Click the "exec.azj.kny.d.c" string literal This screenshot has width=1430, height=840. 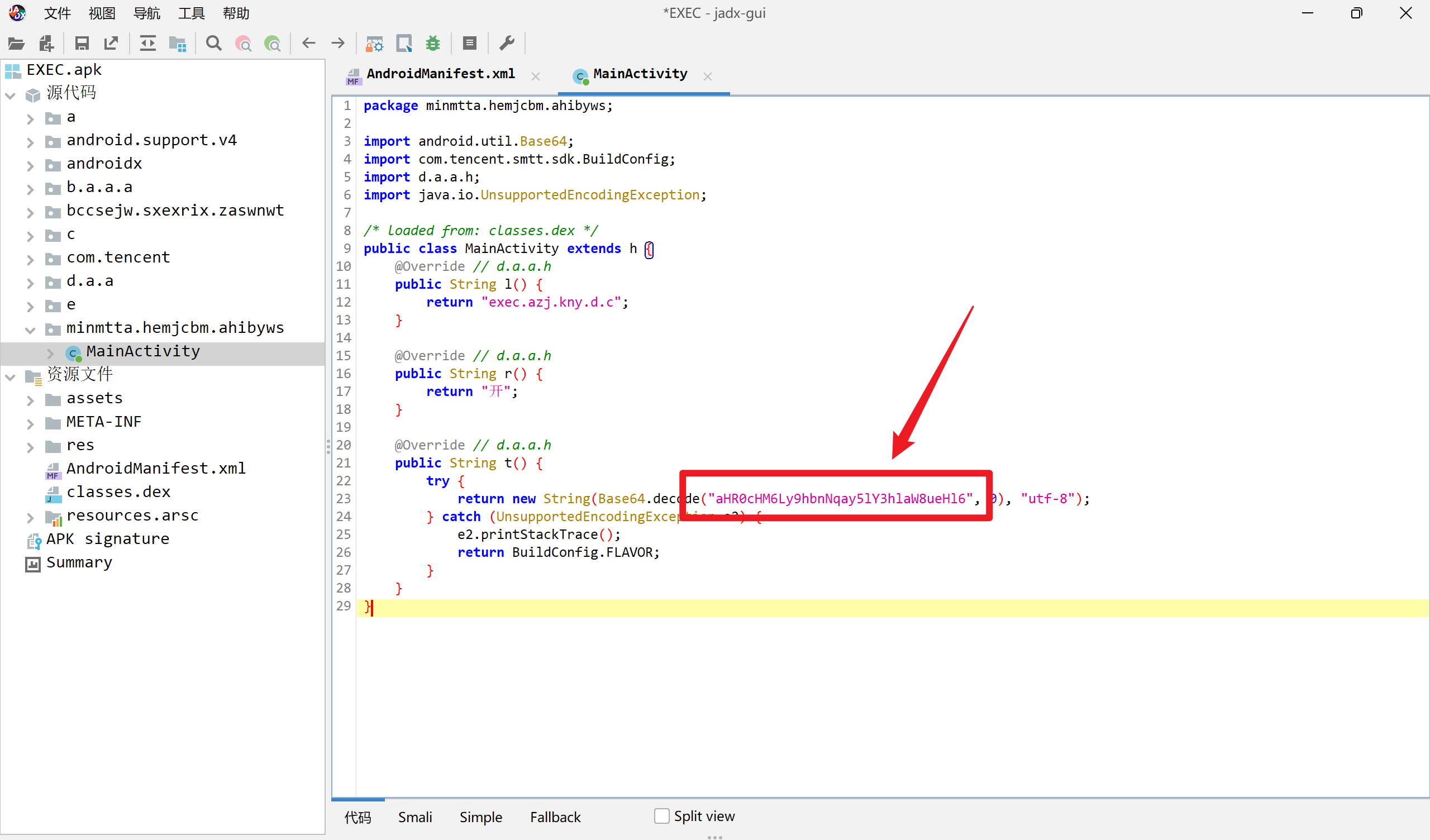[551, 303]
